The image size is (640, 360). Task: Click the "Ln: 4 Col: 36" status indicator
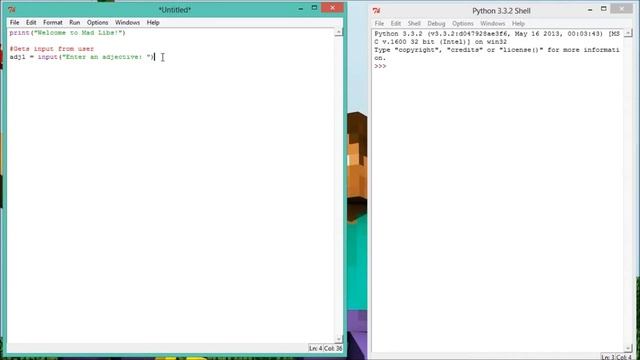(325, 348)
